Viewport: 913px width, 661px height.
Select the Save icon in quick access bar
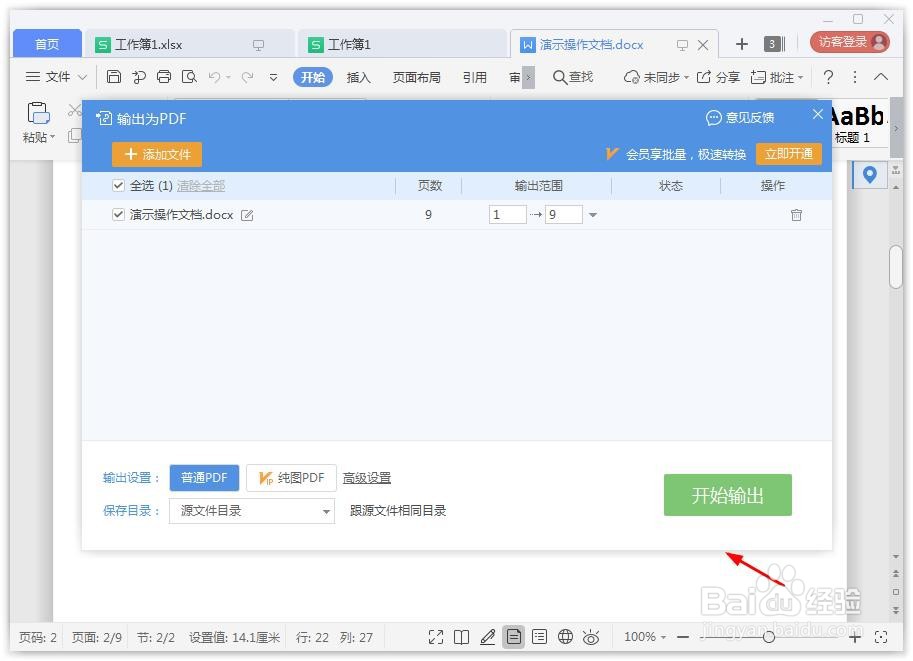[114, 76]
